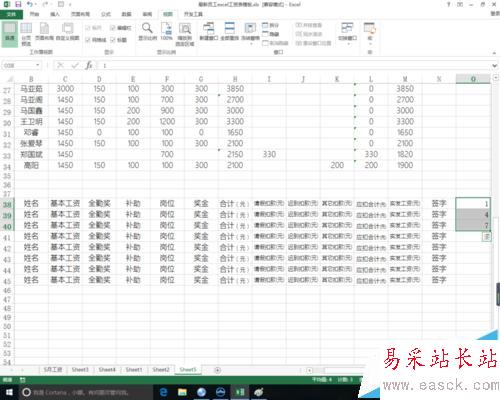Click the New Window icon
Image resolution: width=500 pixels, height=400 pixels.
click(x=209, y=32)
